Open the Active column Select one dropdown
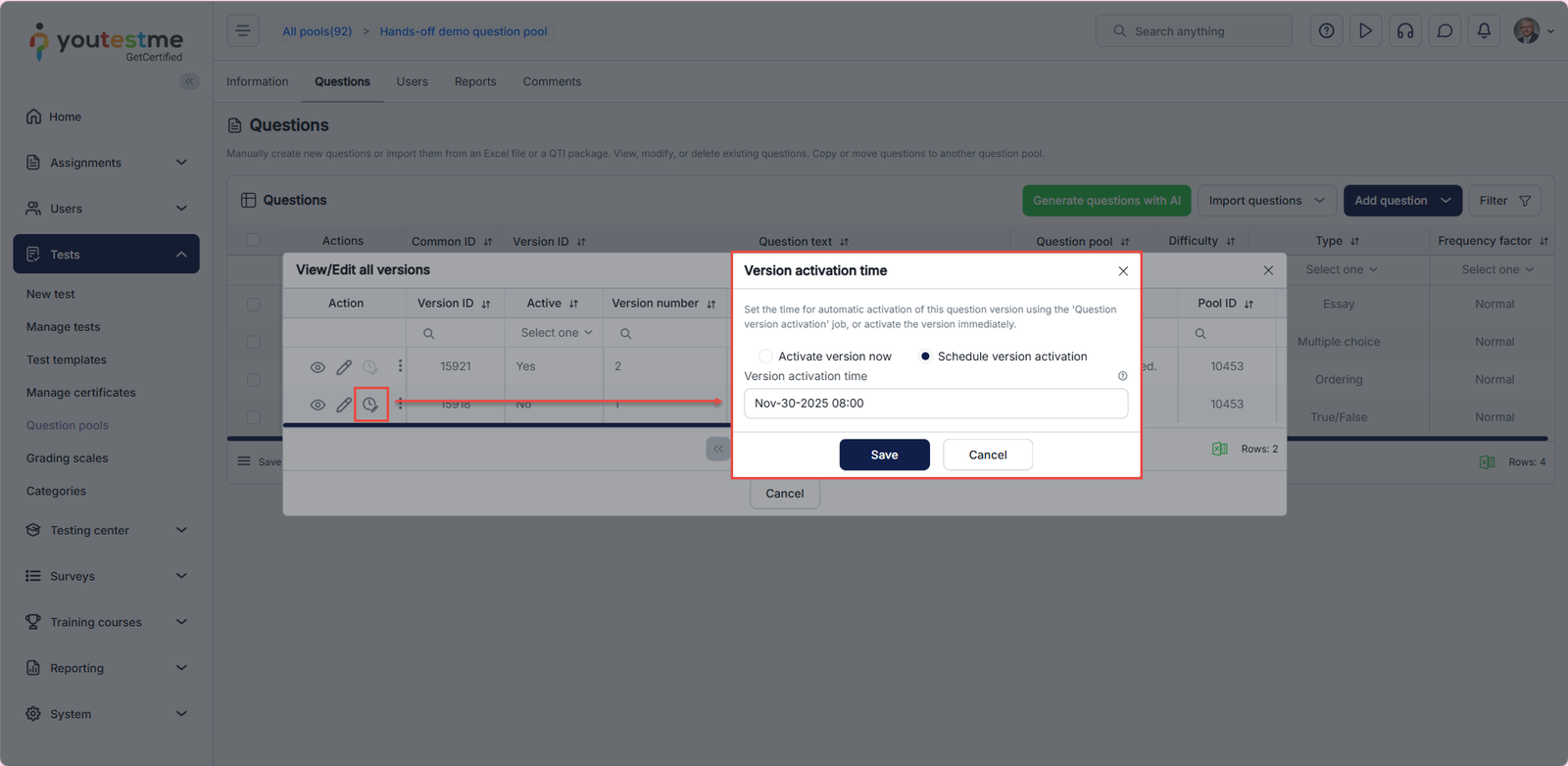This screenshot has width=1568, height=766. click(556, 333)
